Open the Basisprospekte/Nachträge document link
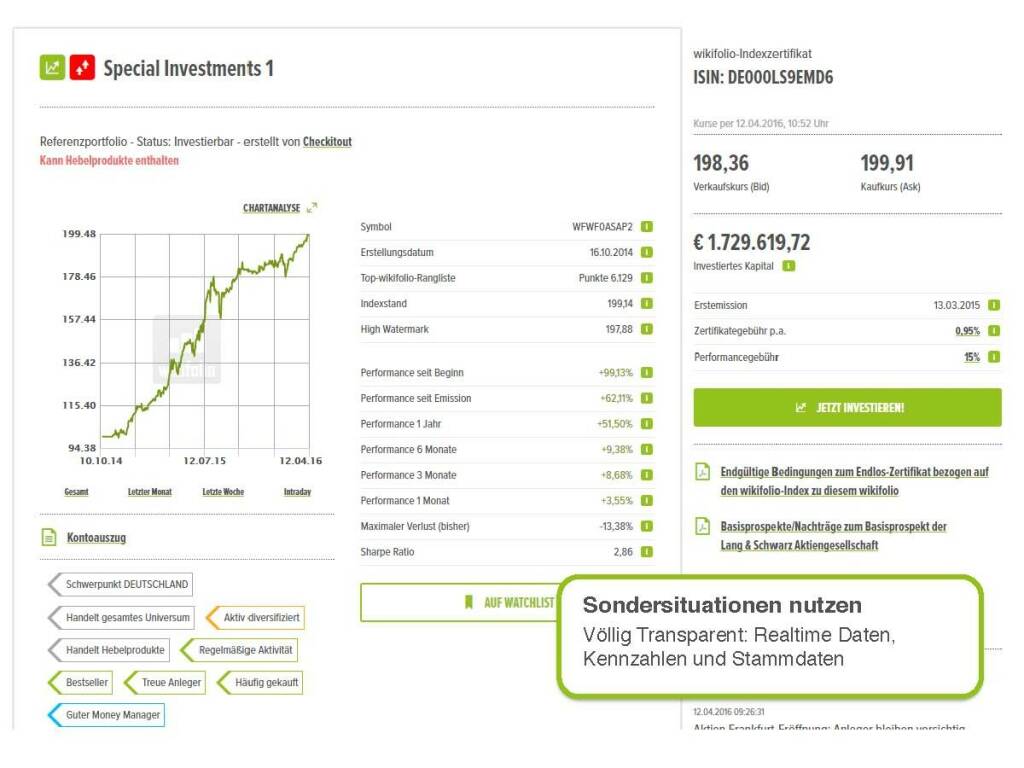 pyautogui.click(x=833, y=535)
